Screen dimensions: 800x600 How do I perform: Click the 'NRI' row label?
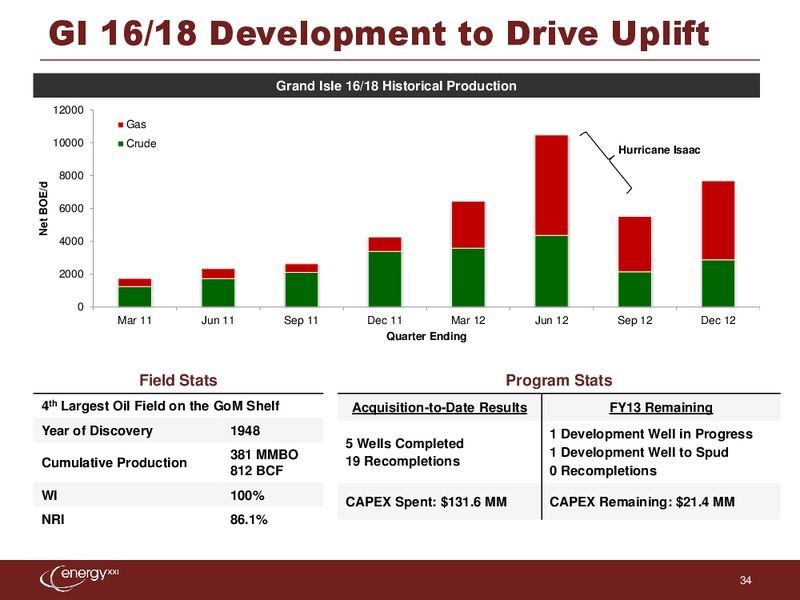pos(53,519)
